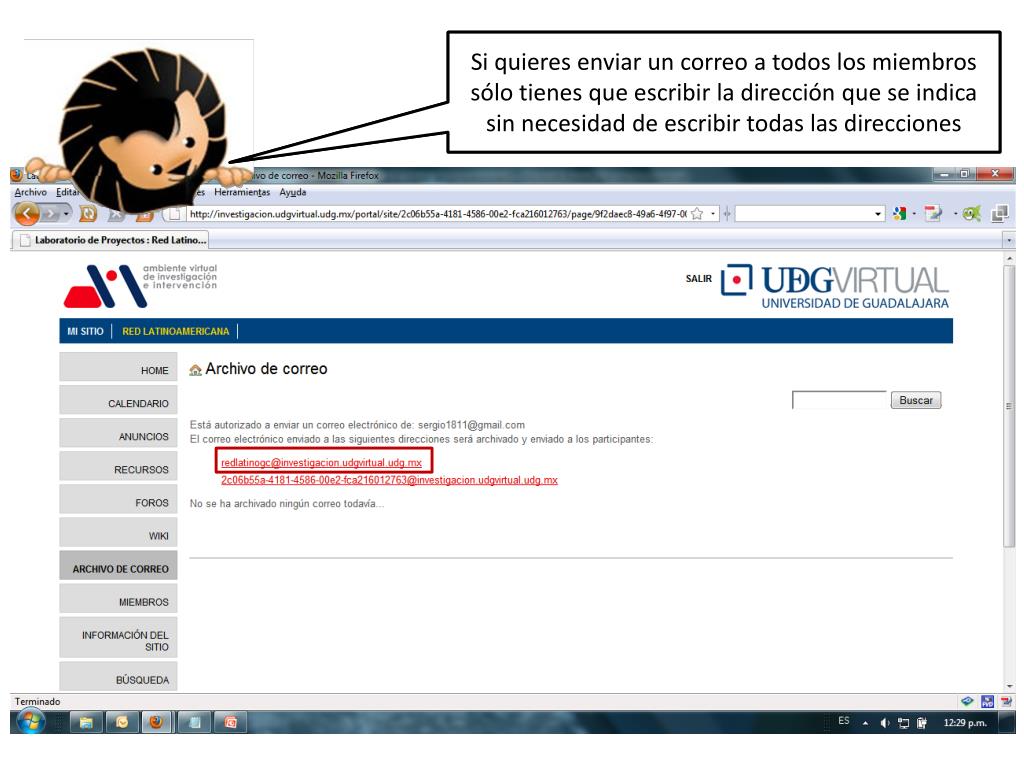
Task: Click the UDG Virtual logo
Action: click(835, 286)
